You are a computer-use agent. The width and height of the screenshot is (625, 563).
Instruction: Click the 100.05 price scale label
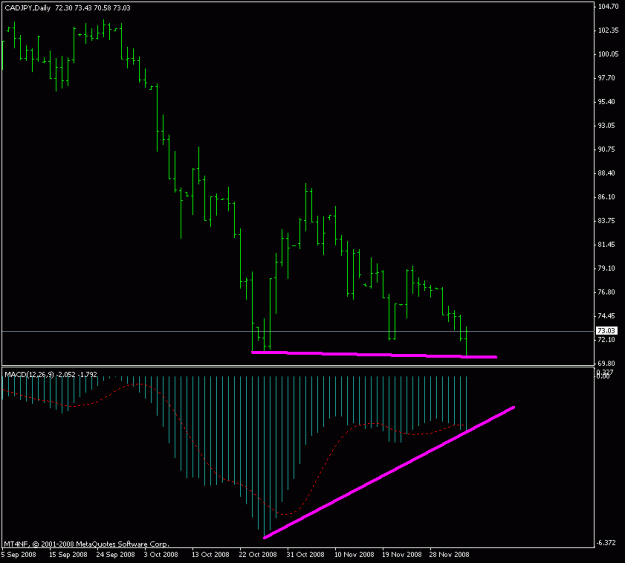click(606, 54)
